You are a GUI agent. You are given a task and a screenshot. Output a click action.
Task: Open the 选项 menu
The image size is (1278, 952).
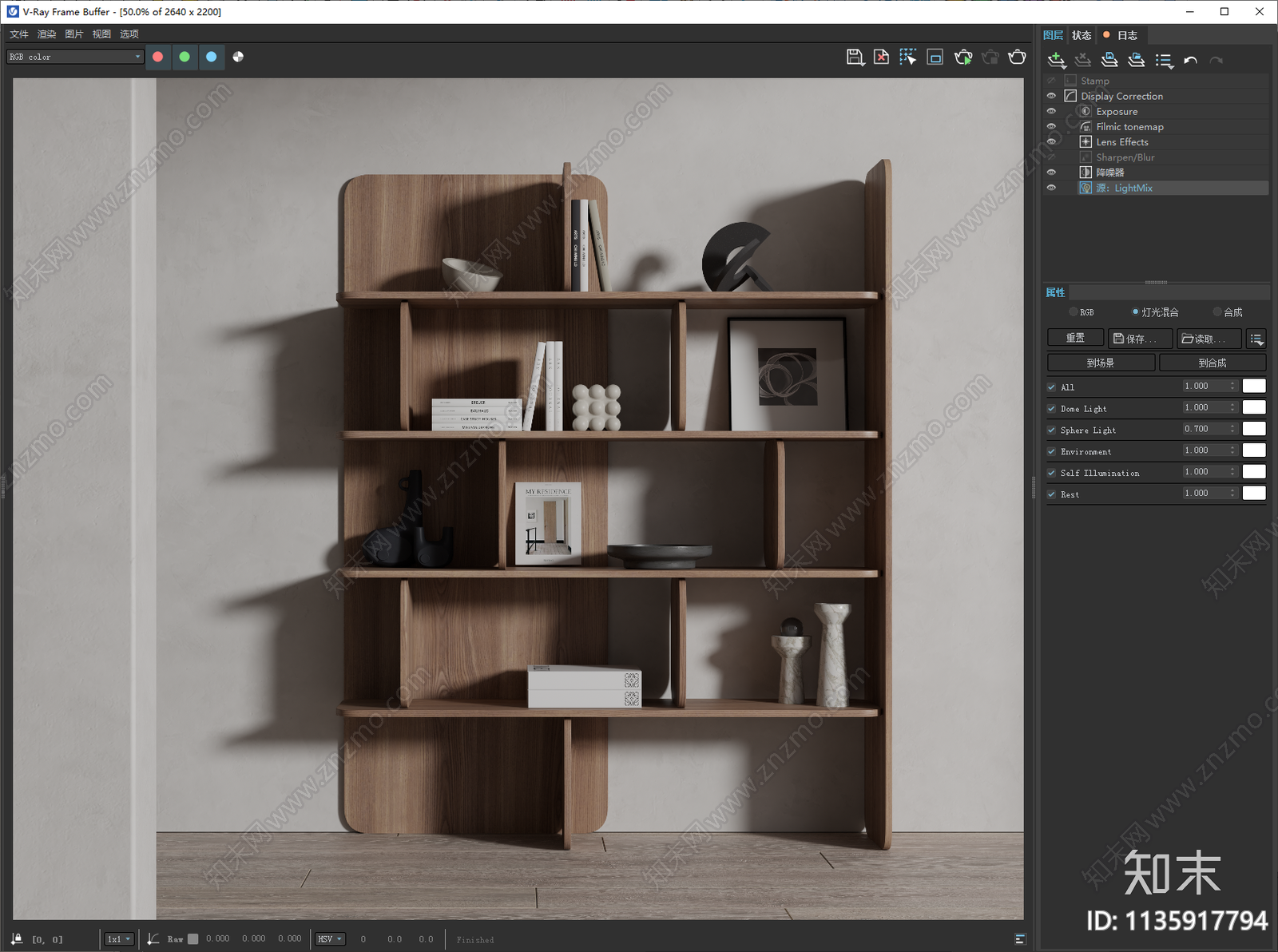pyautogui.click(x=129, y=34)
